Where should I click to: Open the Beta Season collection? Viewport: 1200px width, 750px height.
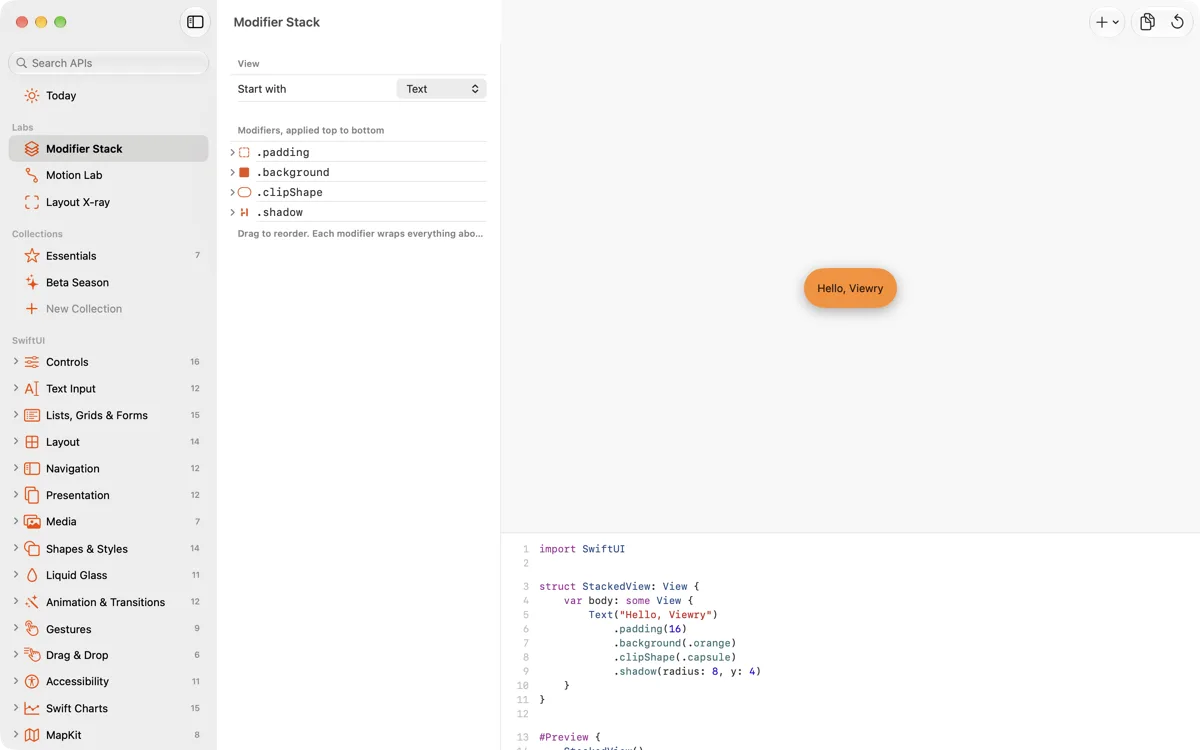(109, 282)
